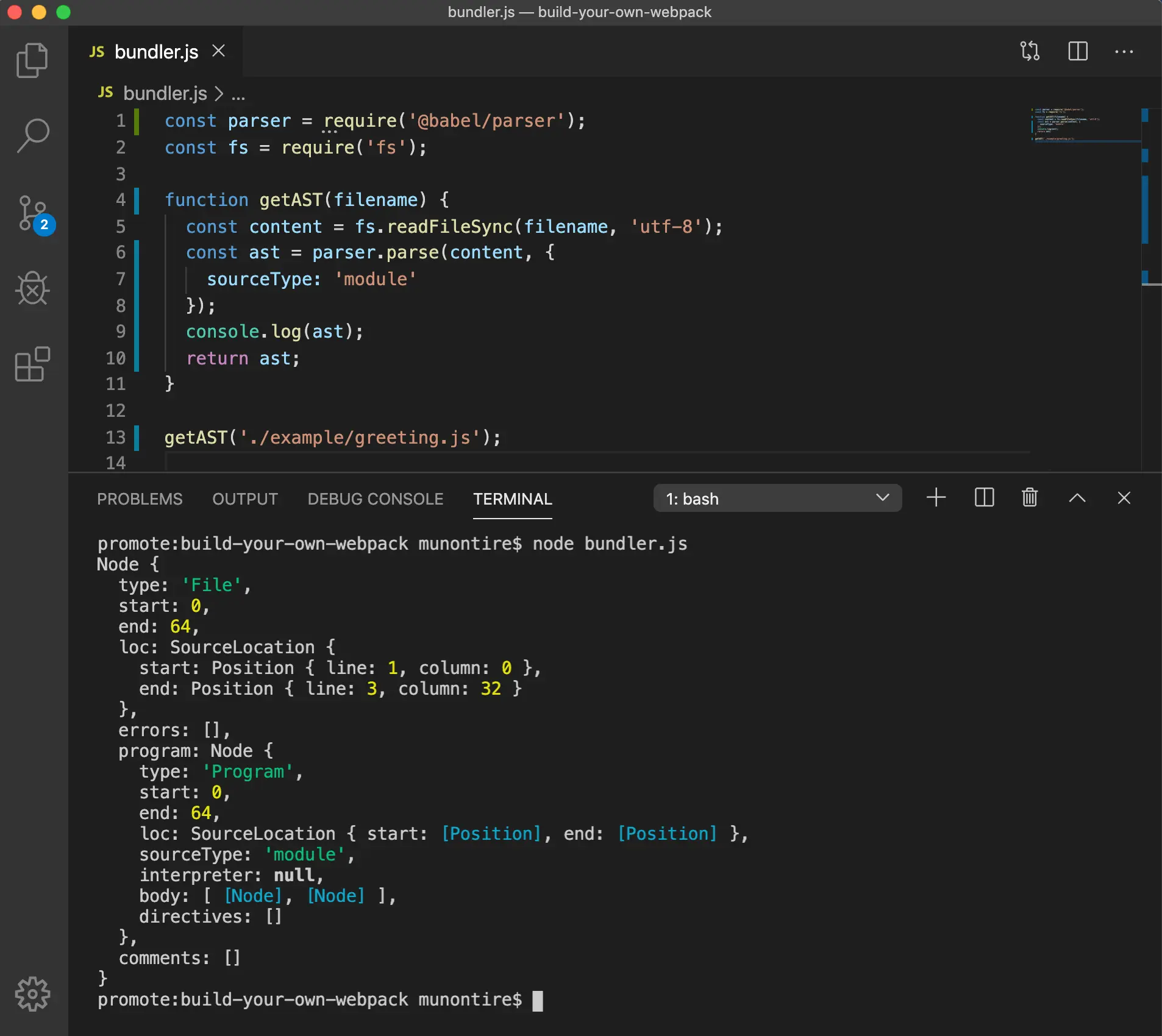Open editor More Actions ellipsis menu
The height and width of the screenshot is (1036, 1162).
pos(1124,52)
